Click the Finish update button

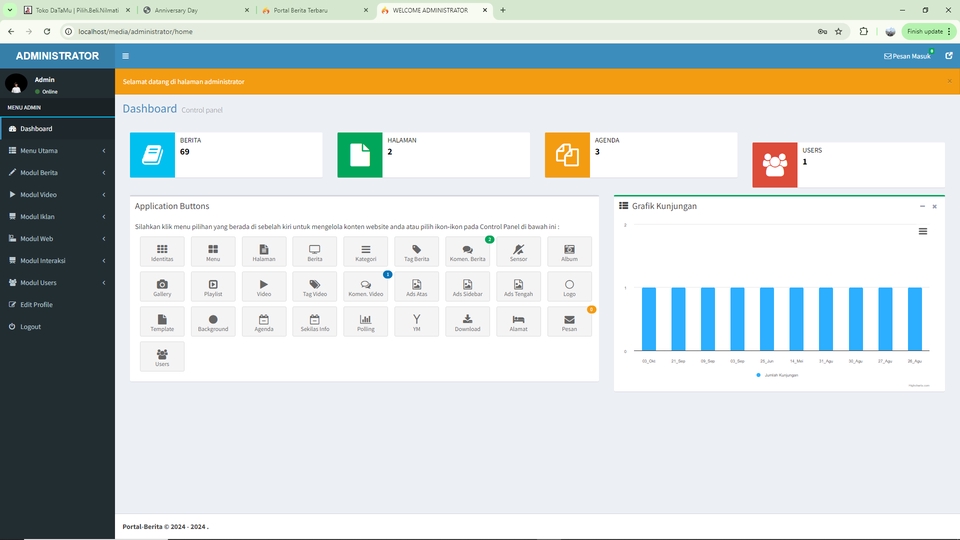928,31
